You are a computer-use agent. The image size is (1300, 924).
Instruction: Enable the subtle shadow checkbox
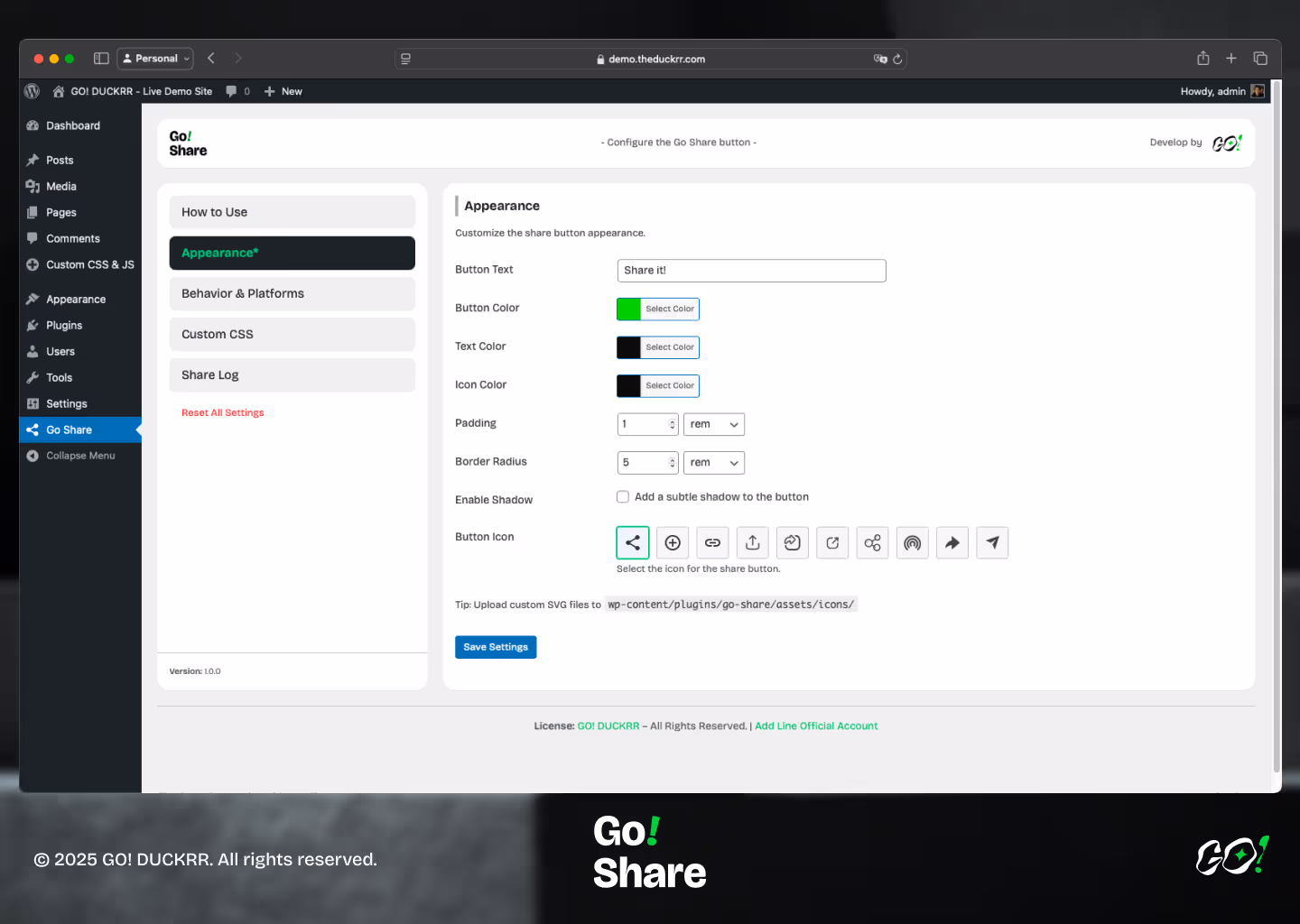(623, 497)
